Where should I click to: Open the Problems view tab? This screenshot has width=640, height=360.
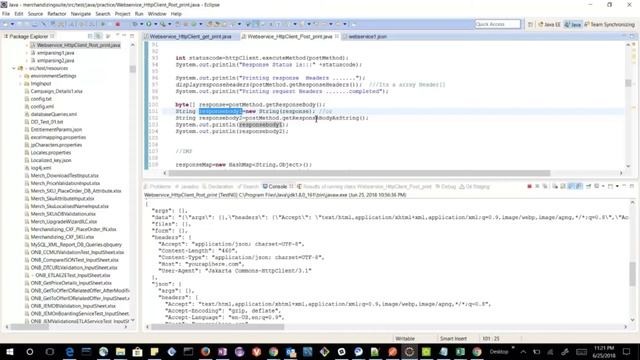pos(157,187)
